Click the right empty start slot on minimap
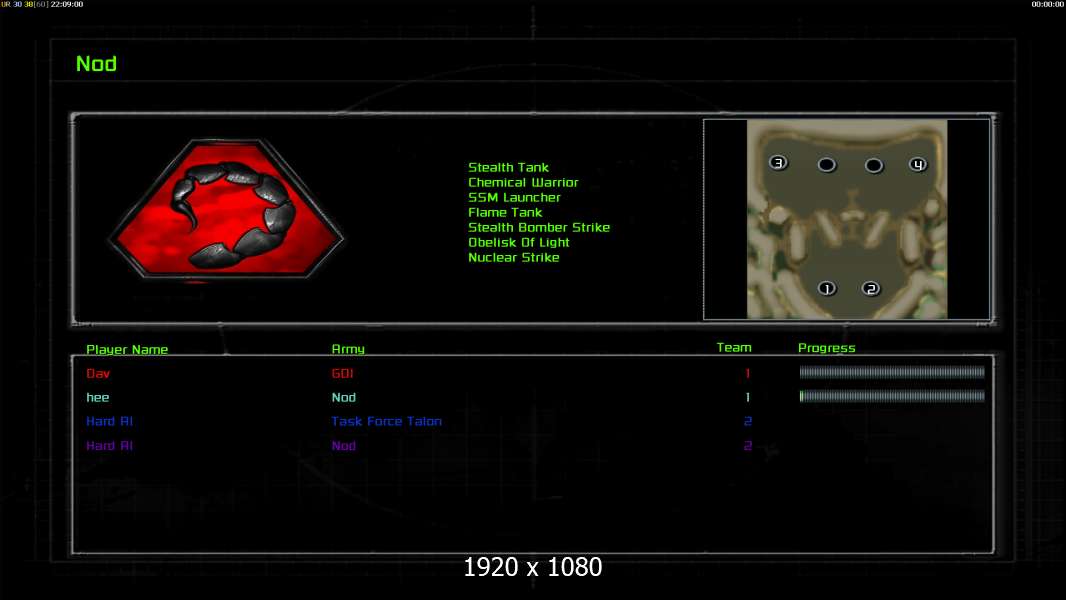The height and width of the screenshot is (600, 1066). coord(874,165)
